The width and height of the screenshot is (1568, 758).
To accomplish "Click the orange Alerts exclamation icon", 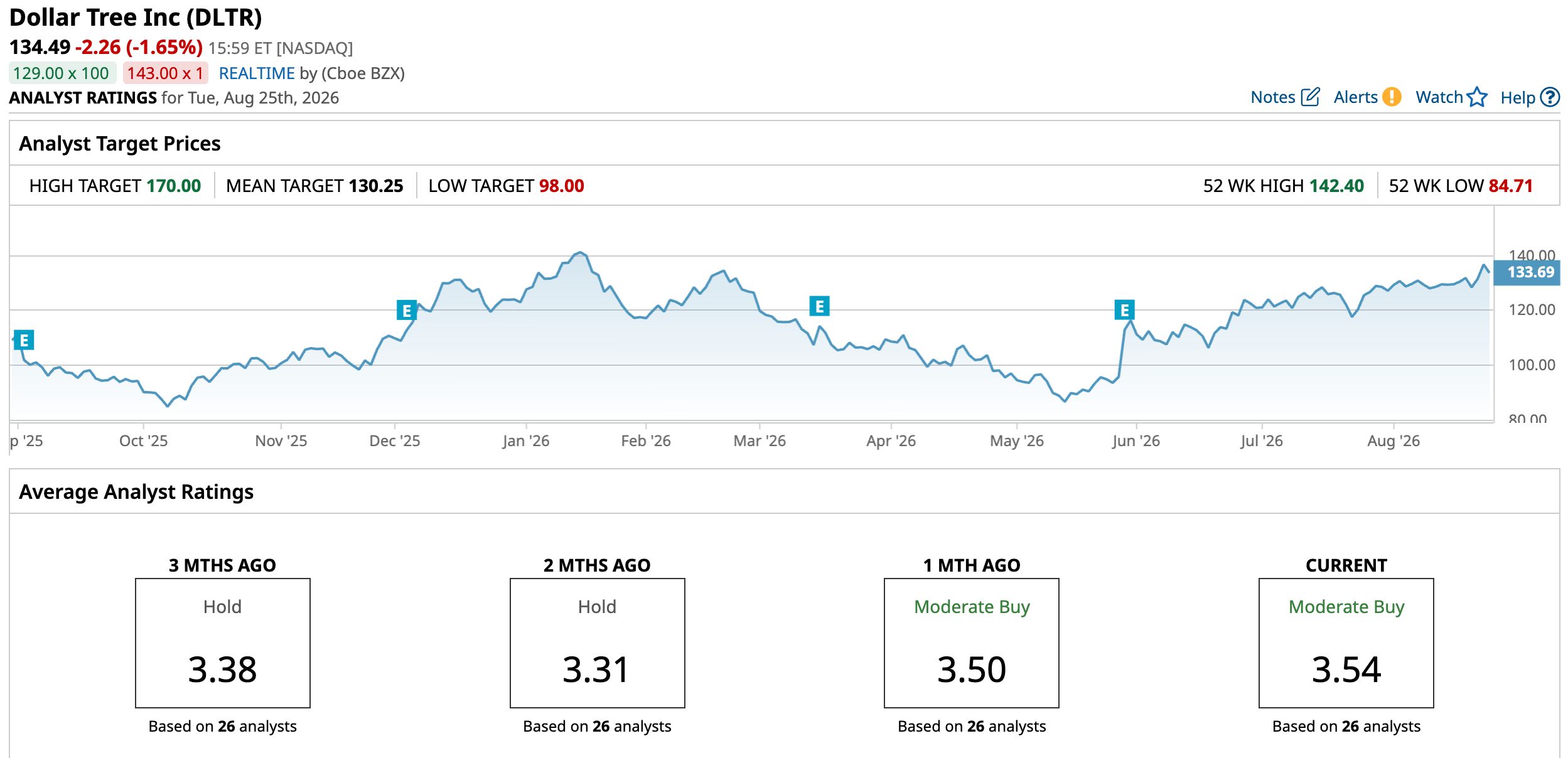I will 1392,97.
